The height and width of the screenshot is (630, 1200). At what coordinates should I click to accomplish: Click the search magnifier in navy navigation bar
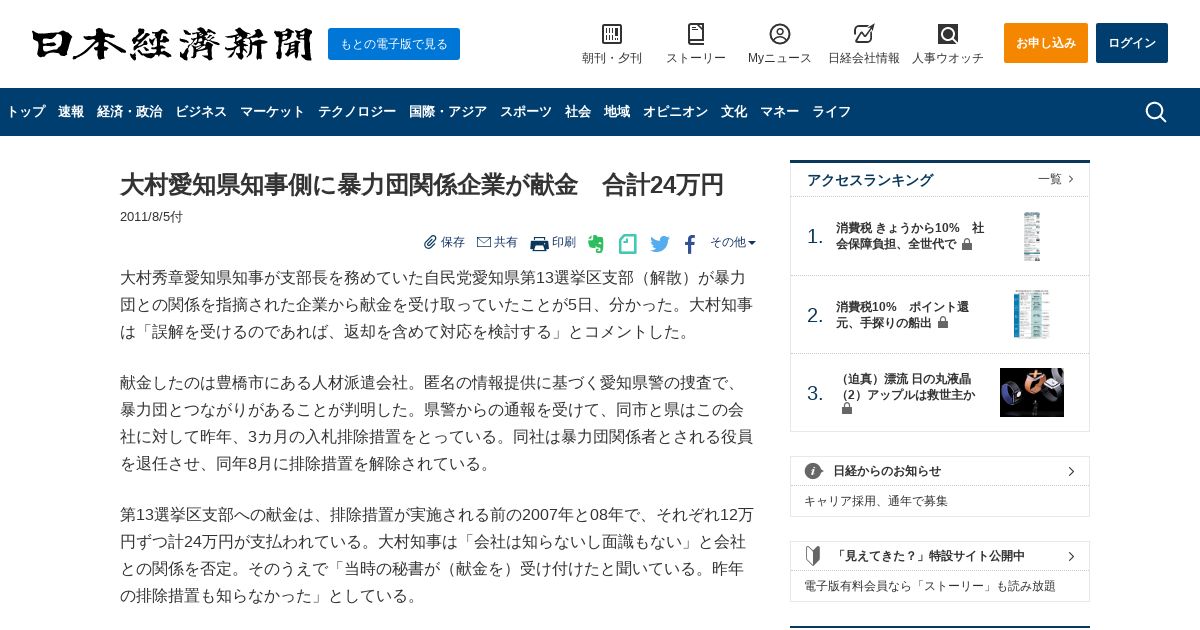pyautogui.click(x=1156, y=112)
